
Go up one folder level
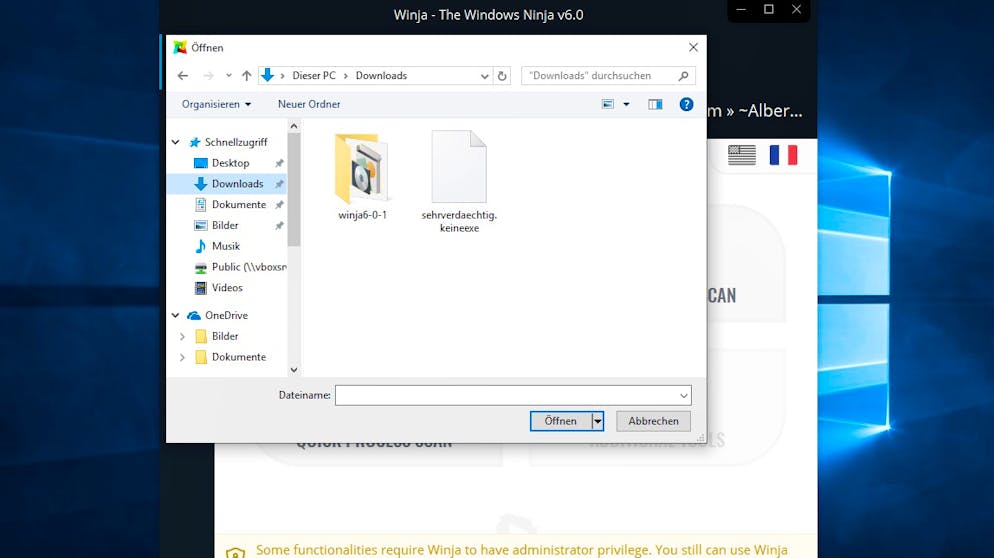(x=247, y=75)
